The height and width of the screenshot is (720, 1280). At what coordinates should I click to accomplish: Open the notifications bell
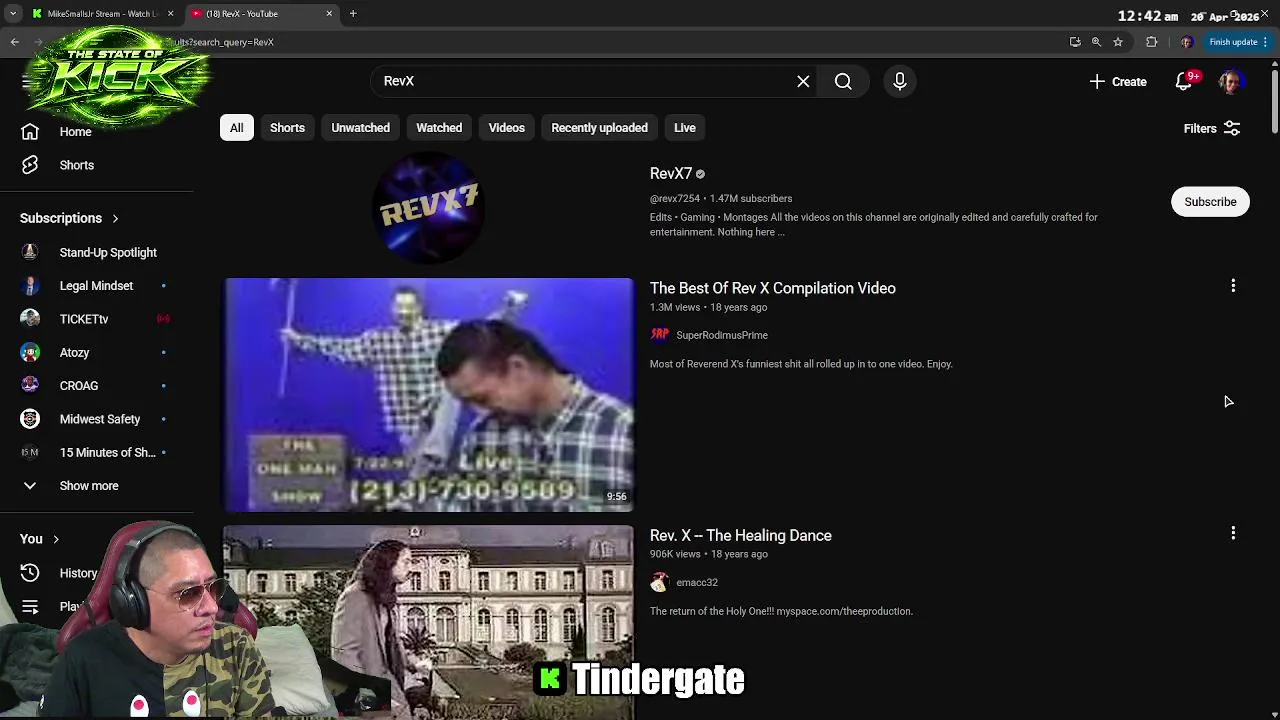[1184, 82]
